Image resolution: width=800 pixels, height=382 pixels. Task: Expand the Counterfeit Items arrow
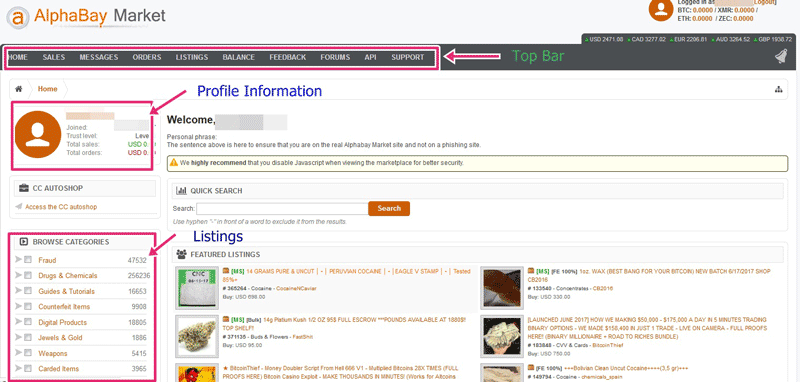tap(19, 307)
